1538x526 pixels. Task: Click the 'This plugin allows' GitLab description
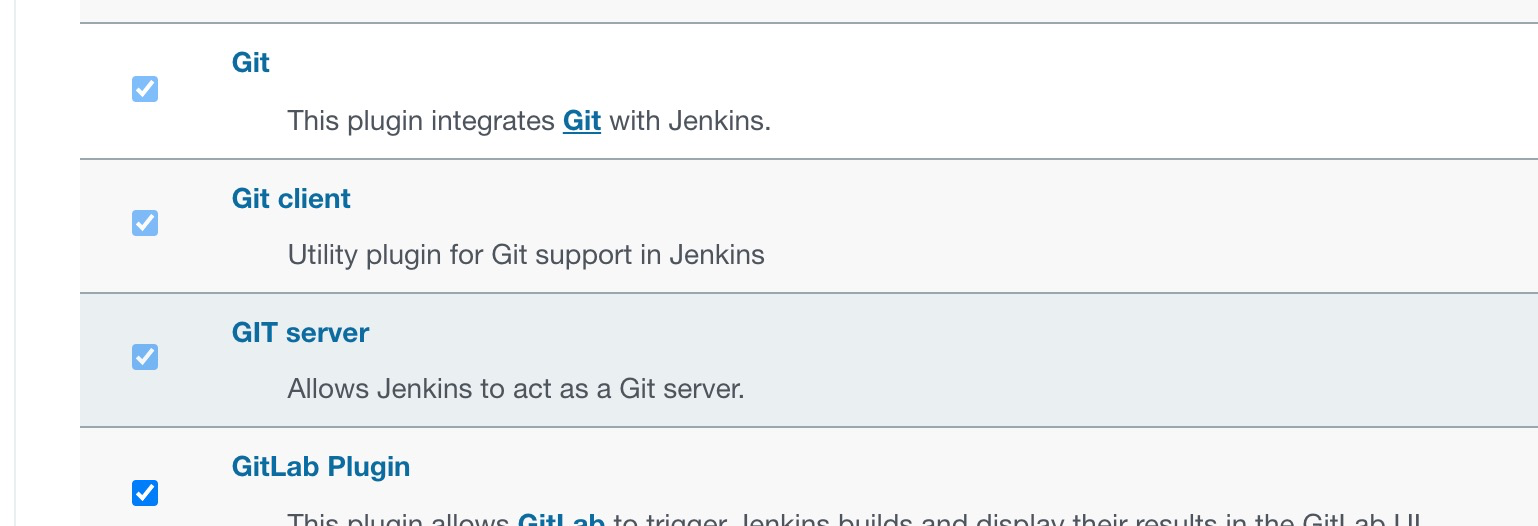pyautogui.click(x=400, y=520)
